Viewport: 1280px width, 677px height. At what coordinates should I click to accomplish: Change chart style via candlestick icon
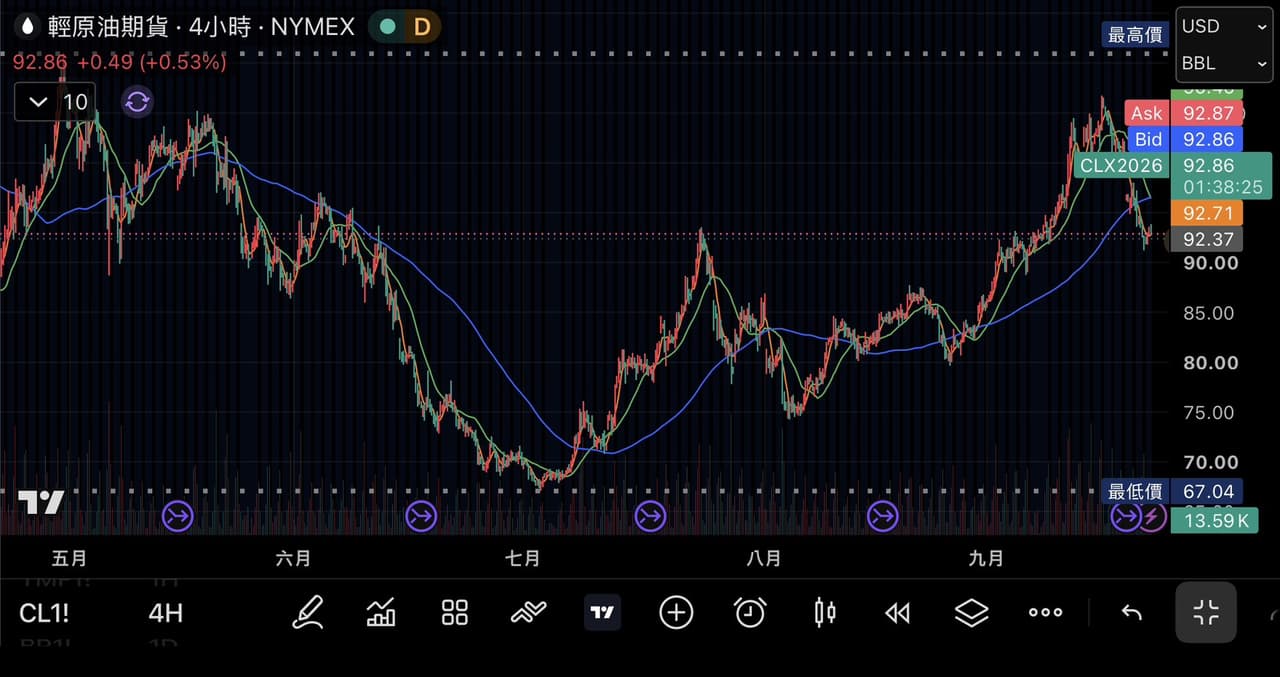click(x=824, y=612)
